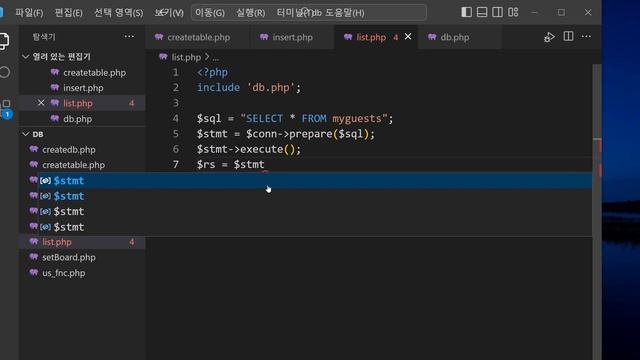Open the 실행(R) menu

coord(250,13)
